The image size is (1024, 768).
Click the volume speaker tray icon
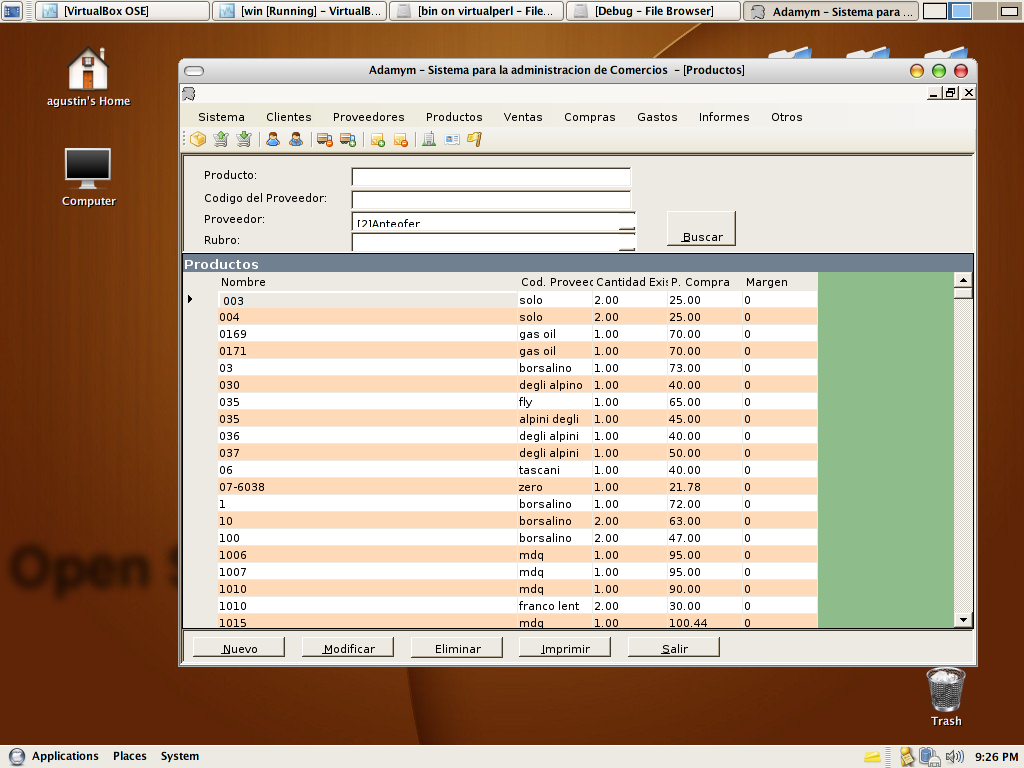click(954, 756)
